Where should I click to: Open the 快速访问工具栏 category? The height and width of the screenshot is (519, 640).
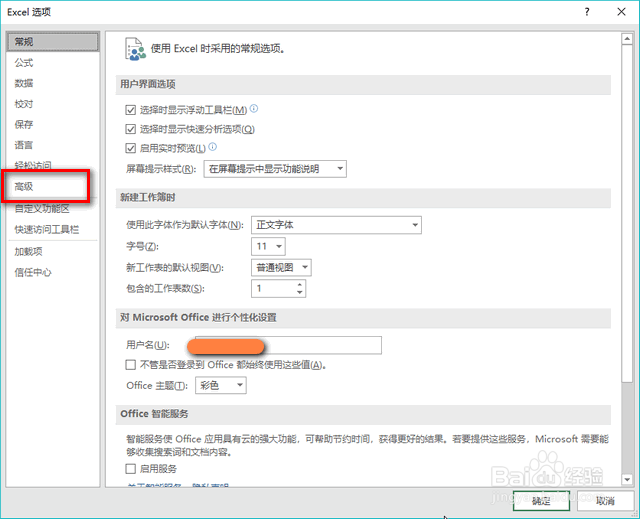pyautogui.click(x=53, y=230)
